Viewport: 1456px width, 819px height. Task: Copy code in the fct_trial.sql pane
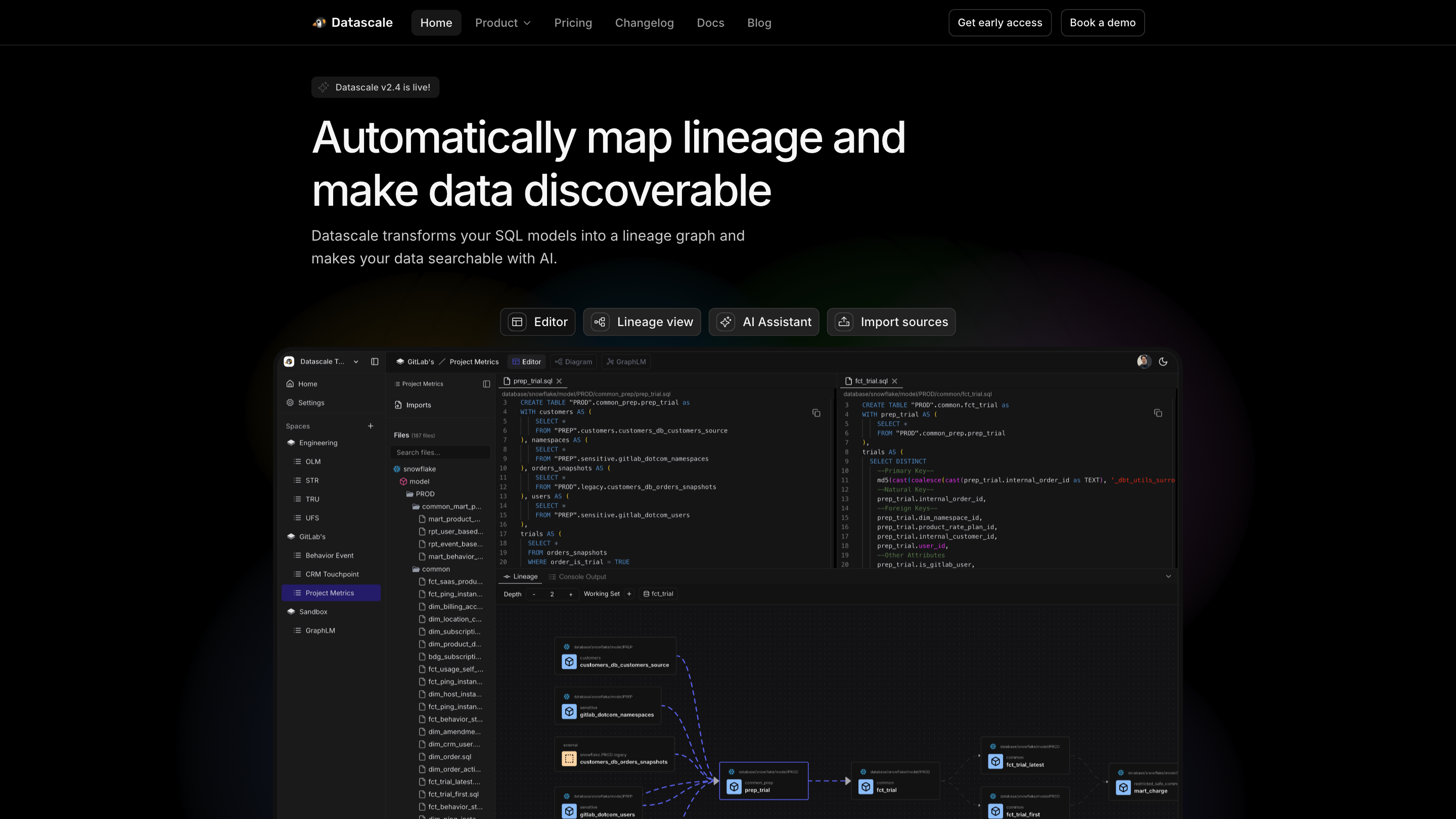1158,413
